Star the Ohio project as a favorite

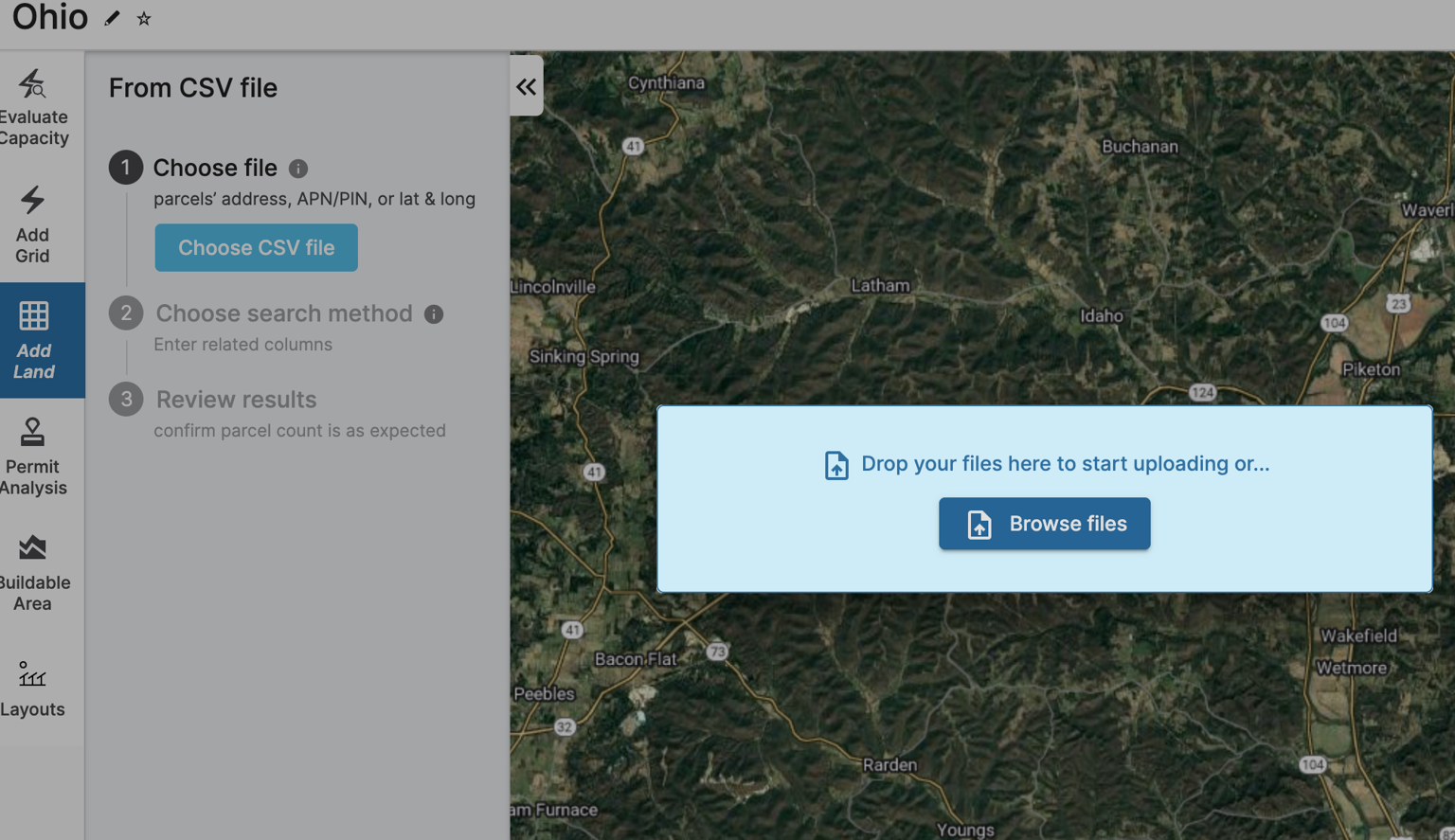click(x=143, y=17)
